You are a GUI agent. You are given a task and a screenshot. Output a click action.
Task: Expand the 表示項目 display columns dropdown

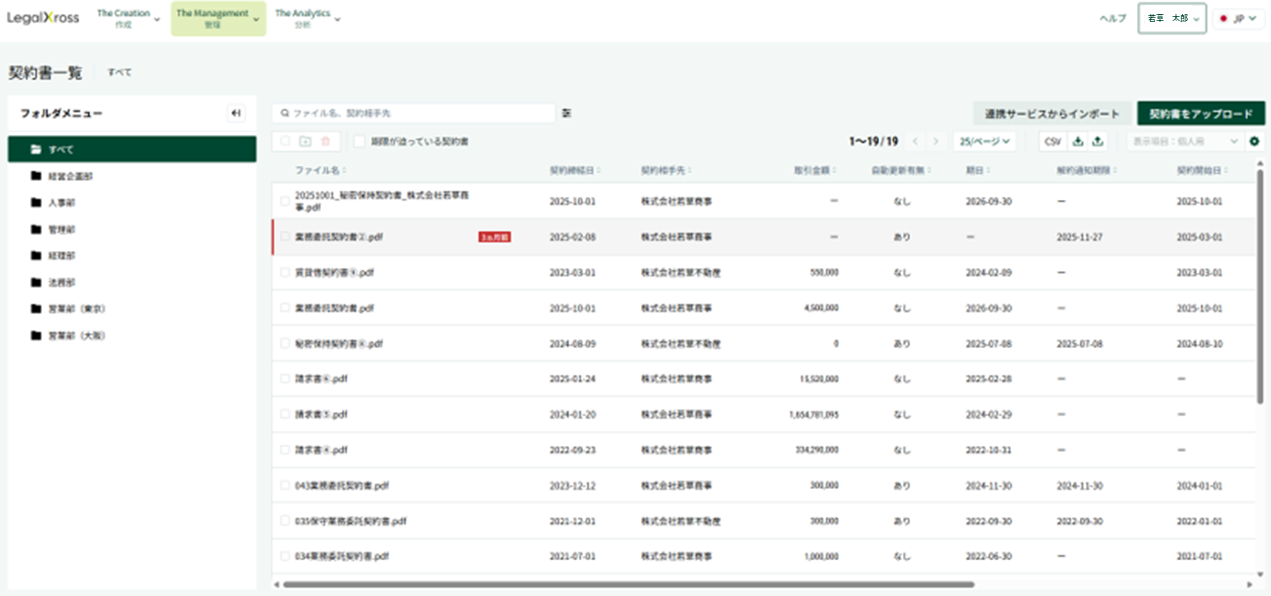tap(1185, 142)
